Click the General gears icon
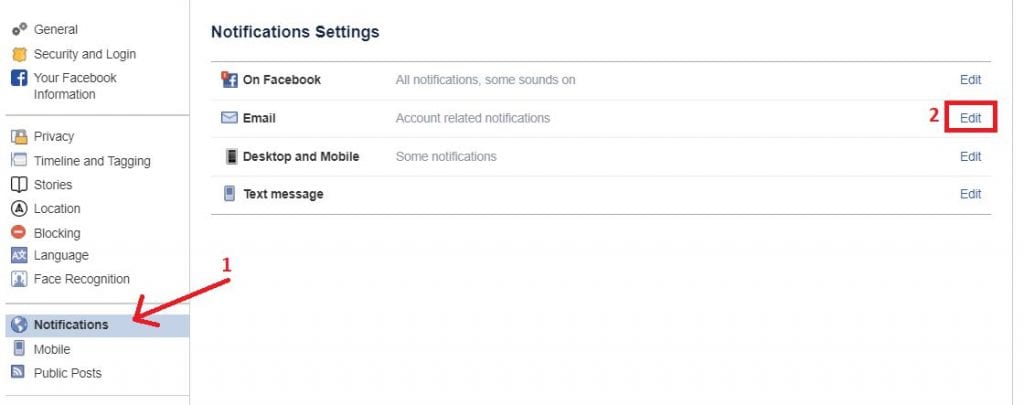 click(18, 30)
